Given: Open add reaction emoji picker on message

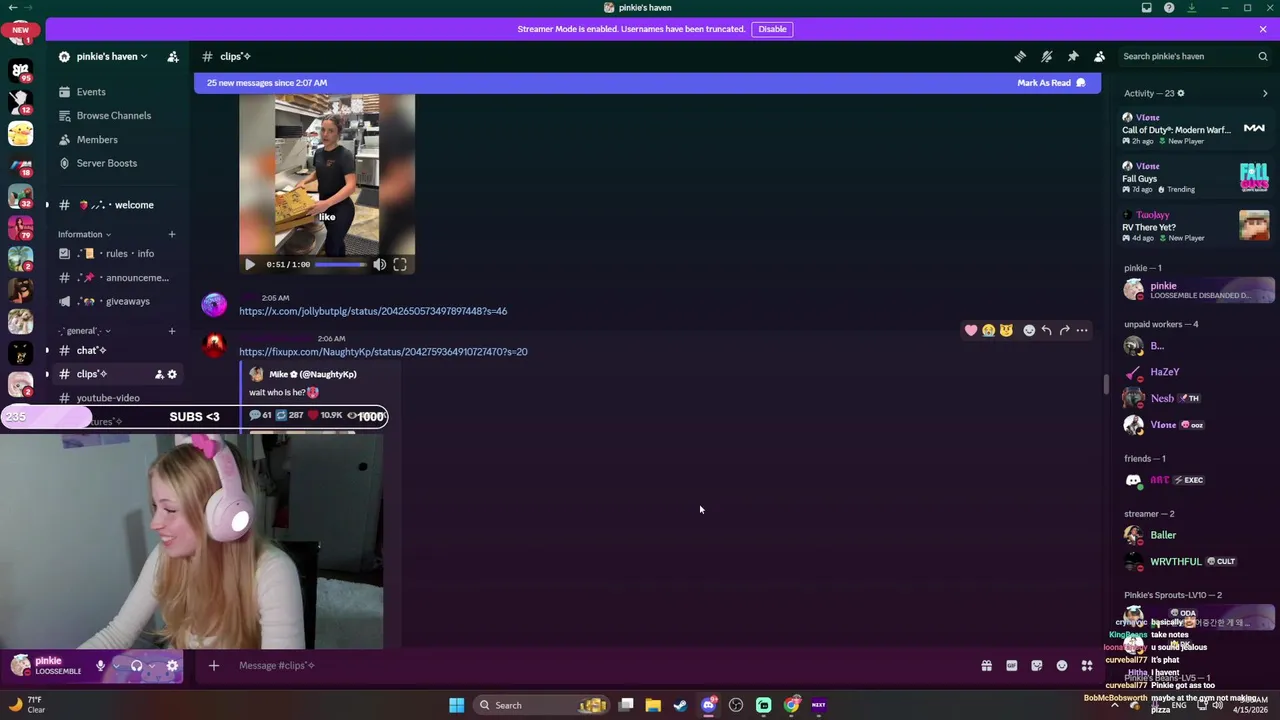Looking at the screenshot, I should coord(1029,331).
